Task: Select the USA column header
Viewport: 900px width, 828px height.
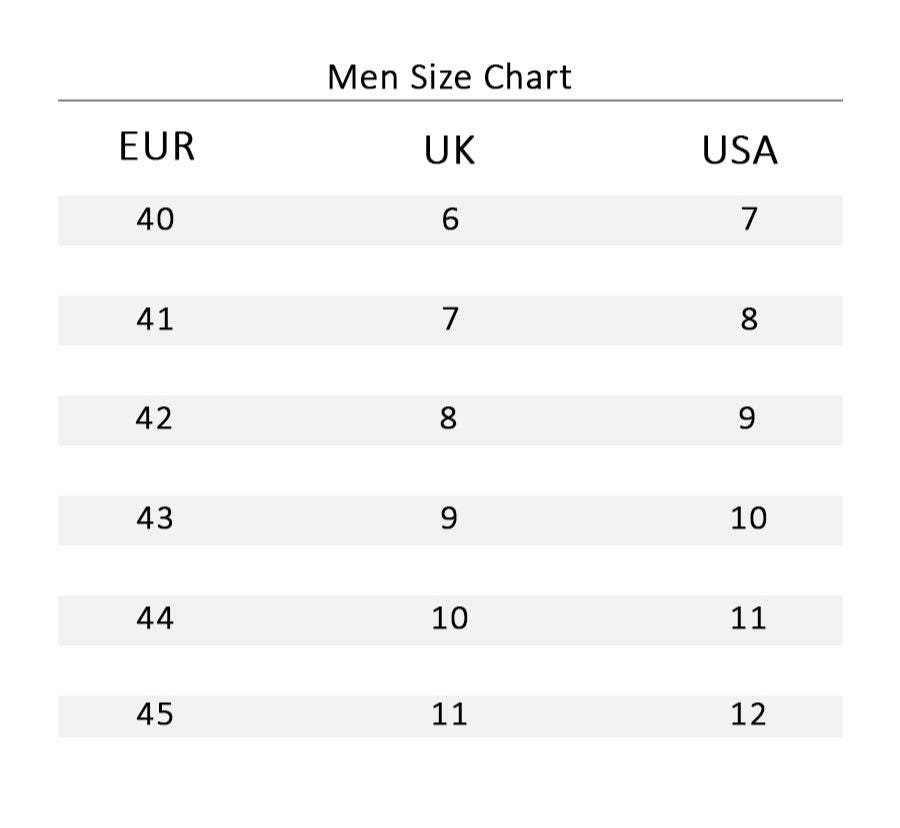Action: coord(739,151)
